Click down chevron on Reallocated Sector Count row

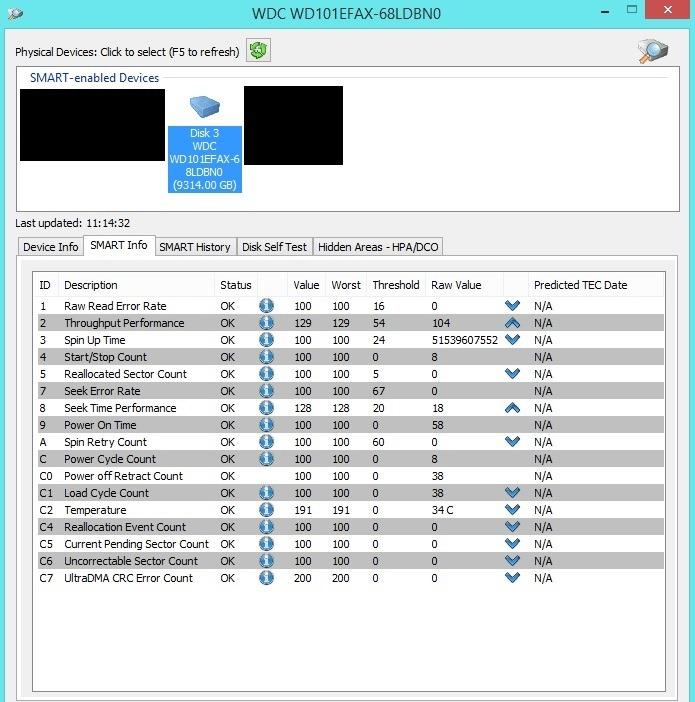(512, 374)
